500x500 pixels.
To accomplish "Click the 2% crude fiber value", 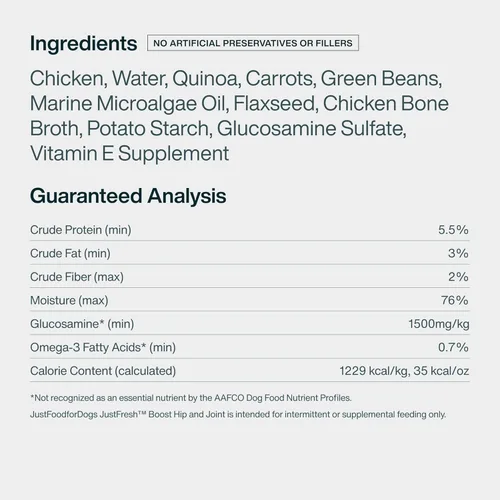I will click(458, 277).
